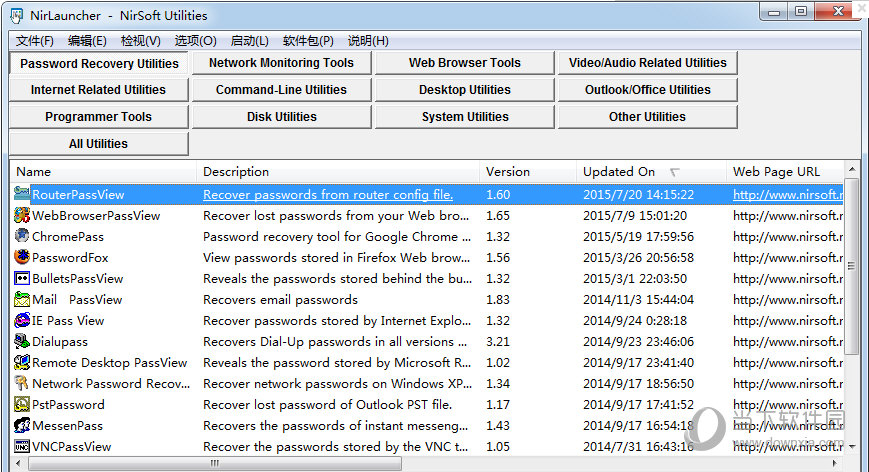Screen dimensions: 869x472
Task: Select the ChromePass icon
Action: click(x=22, y=236)
